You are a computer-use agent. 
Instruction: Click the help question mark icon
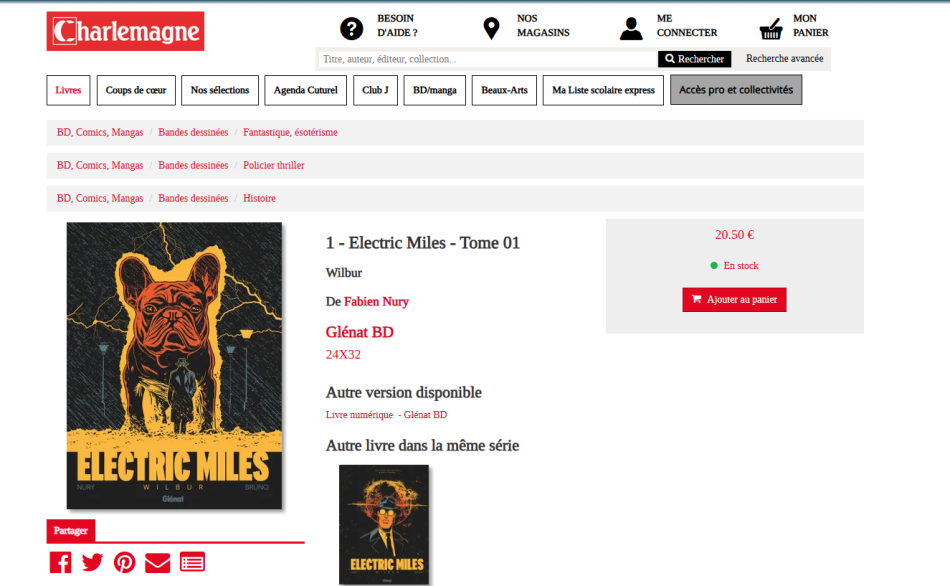click(x=351, y=28)
